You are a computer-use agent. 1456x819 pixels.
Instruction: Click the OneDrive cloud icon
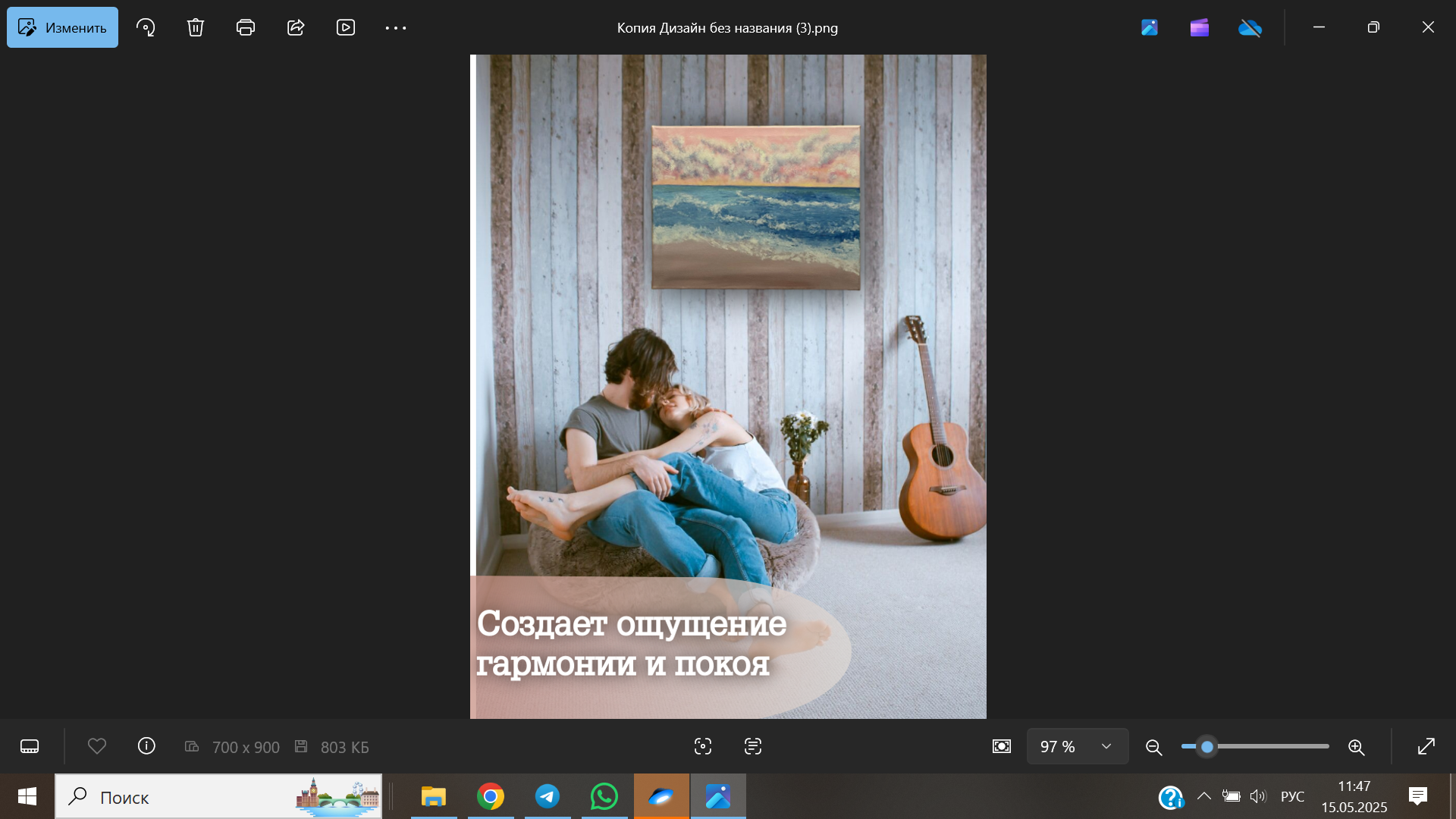[x=1250, y=27]
